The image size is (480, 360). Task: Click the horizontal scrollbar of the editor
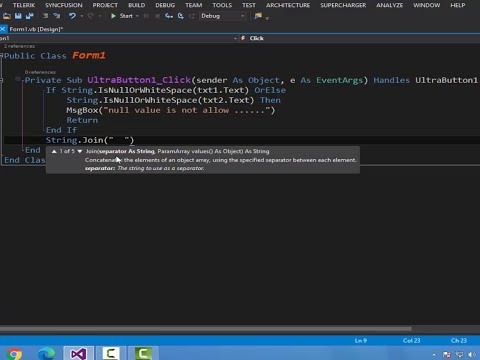pos(206,329)
